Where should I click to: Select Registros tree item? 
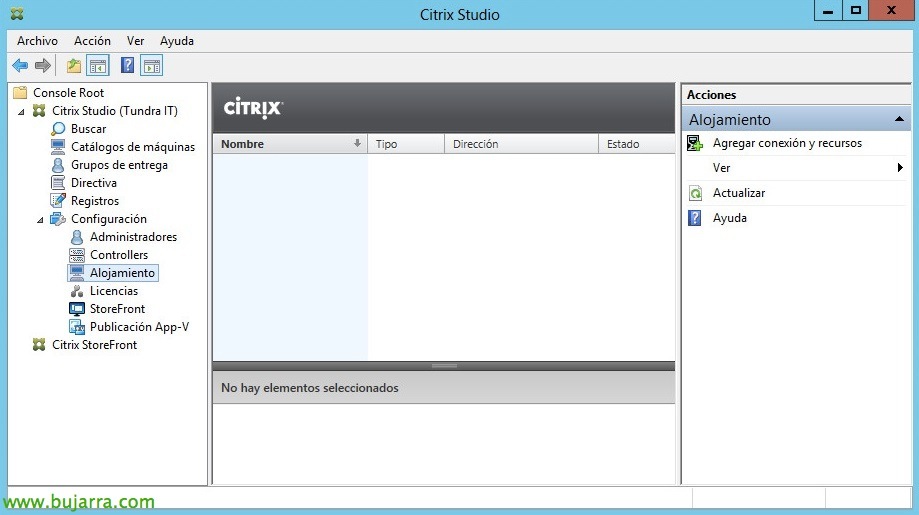click(x=95, y=201)
